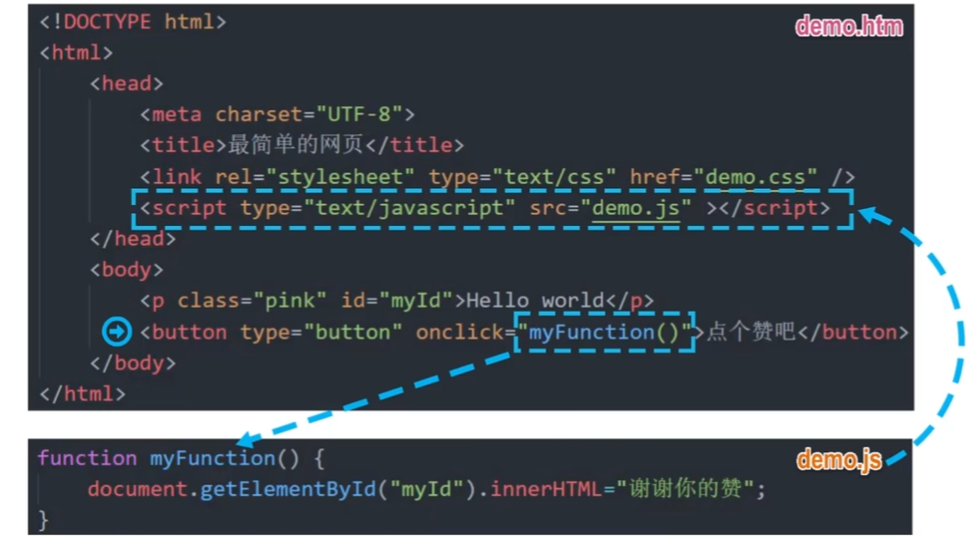
Task: Click the Hello world paragraph text
Action: [x=535, y=301]
